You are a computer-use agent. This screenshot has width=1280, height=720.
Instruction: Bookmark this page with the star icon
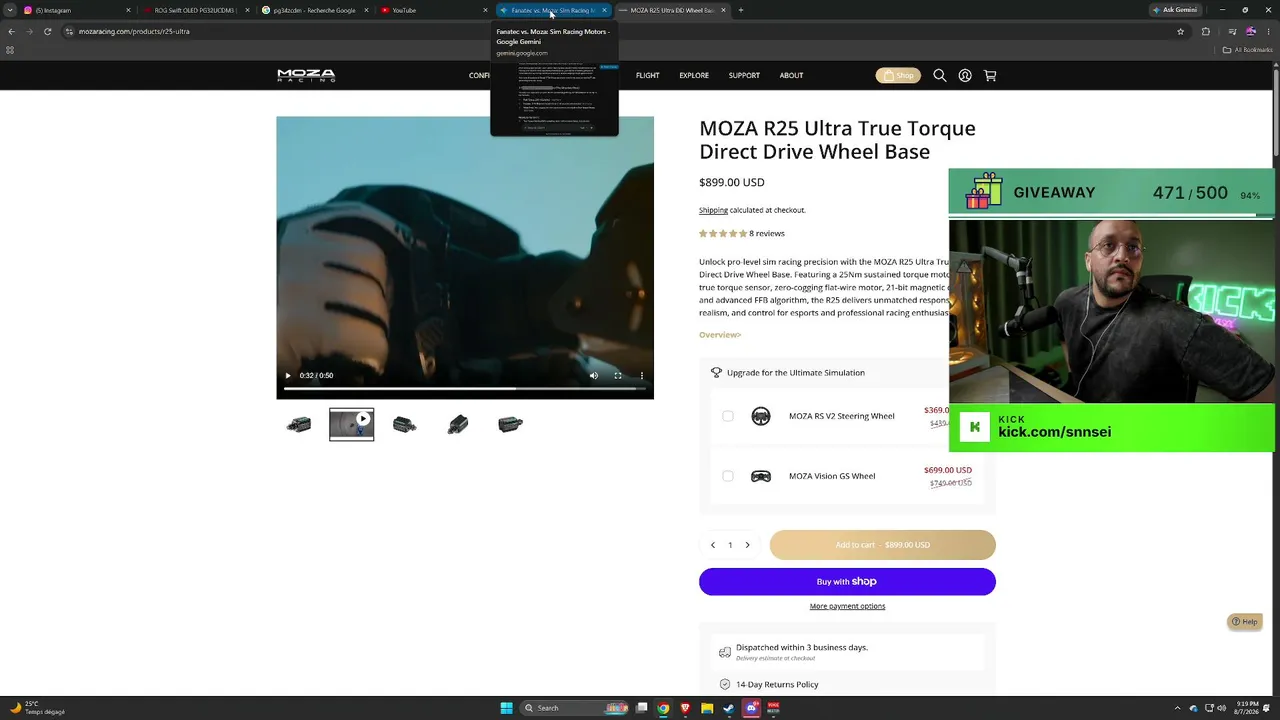[x=1179, y=31]
